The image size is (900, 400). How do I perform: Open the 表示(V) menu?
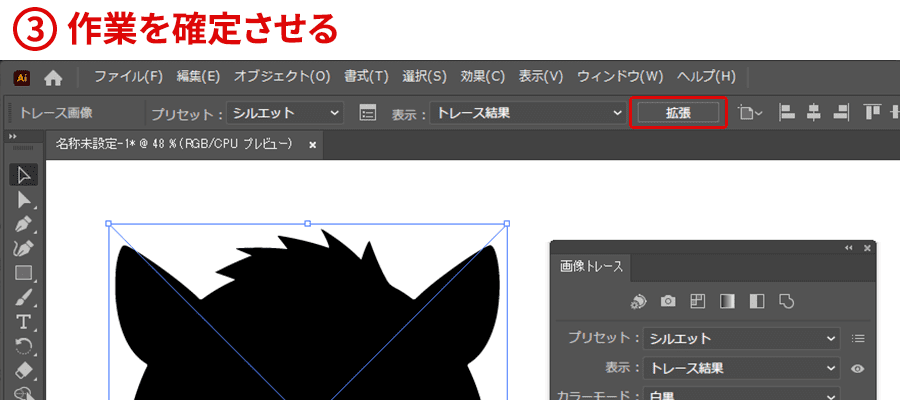(541, 76)
